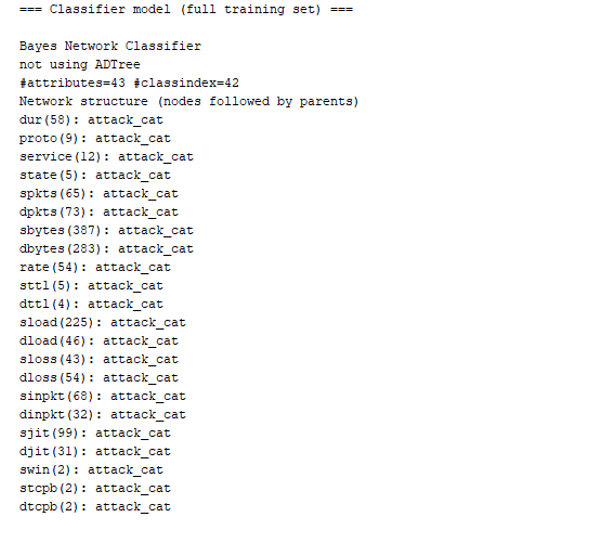Click the 'not using ADTree' line
Image resolution: width=602 pixels, height=535 pixels.
pos(80,65)
